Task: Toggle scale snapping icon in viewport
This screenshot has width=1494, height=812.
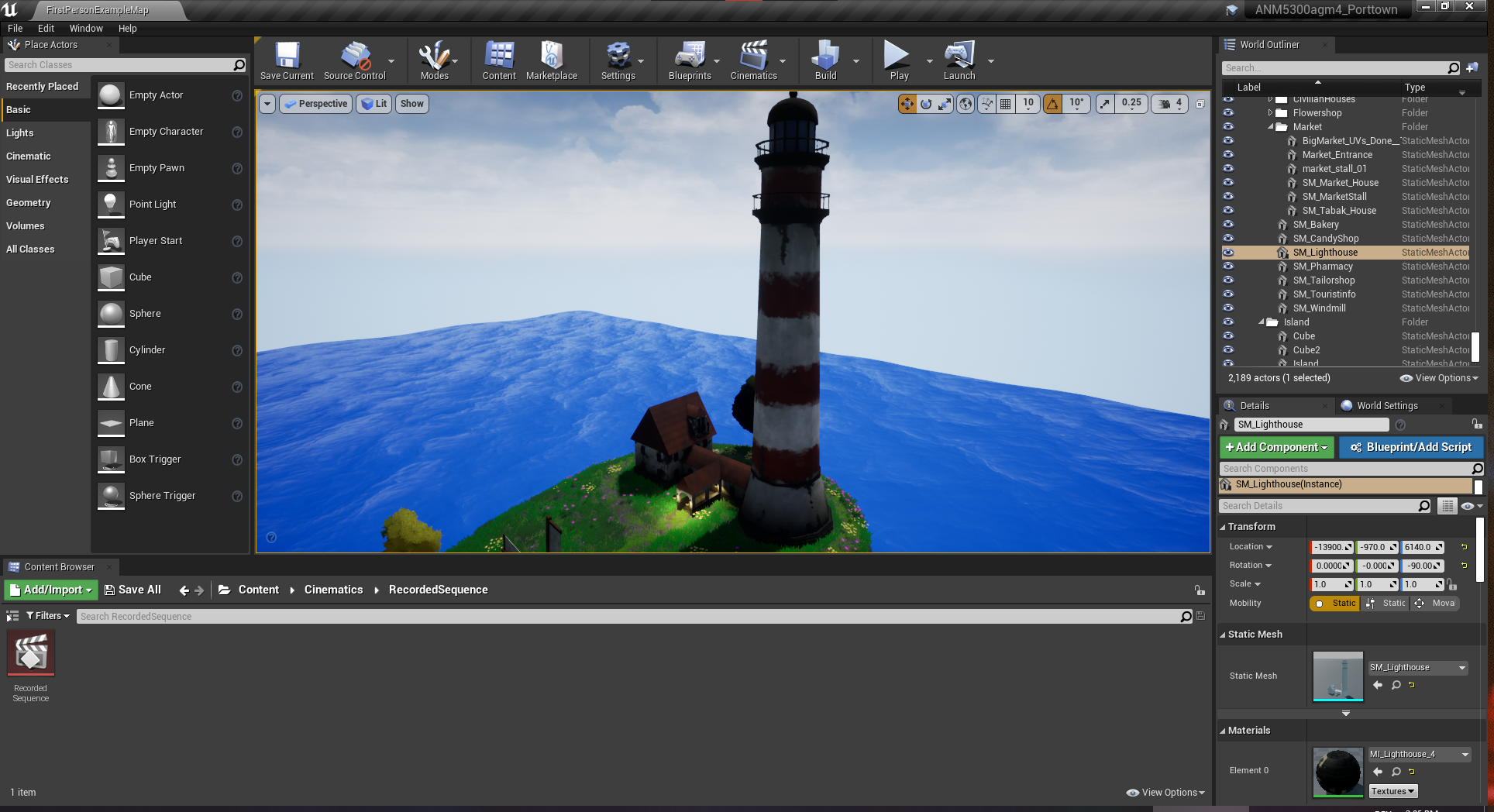Action: 1105,104
